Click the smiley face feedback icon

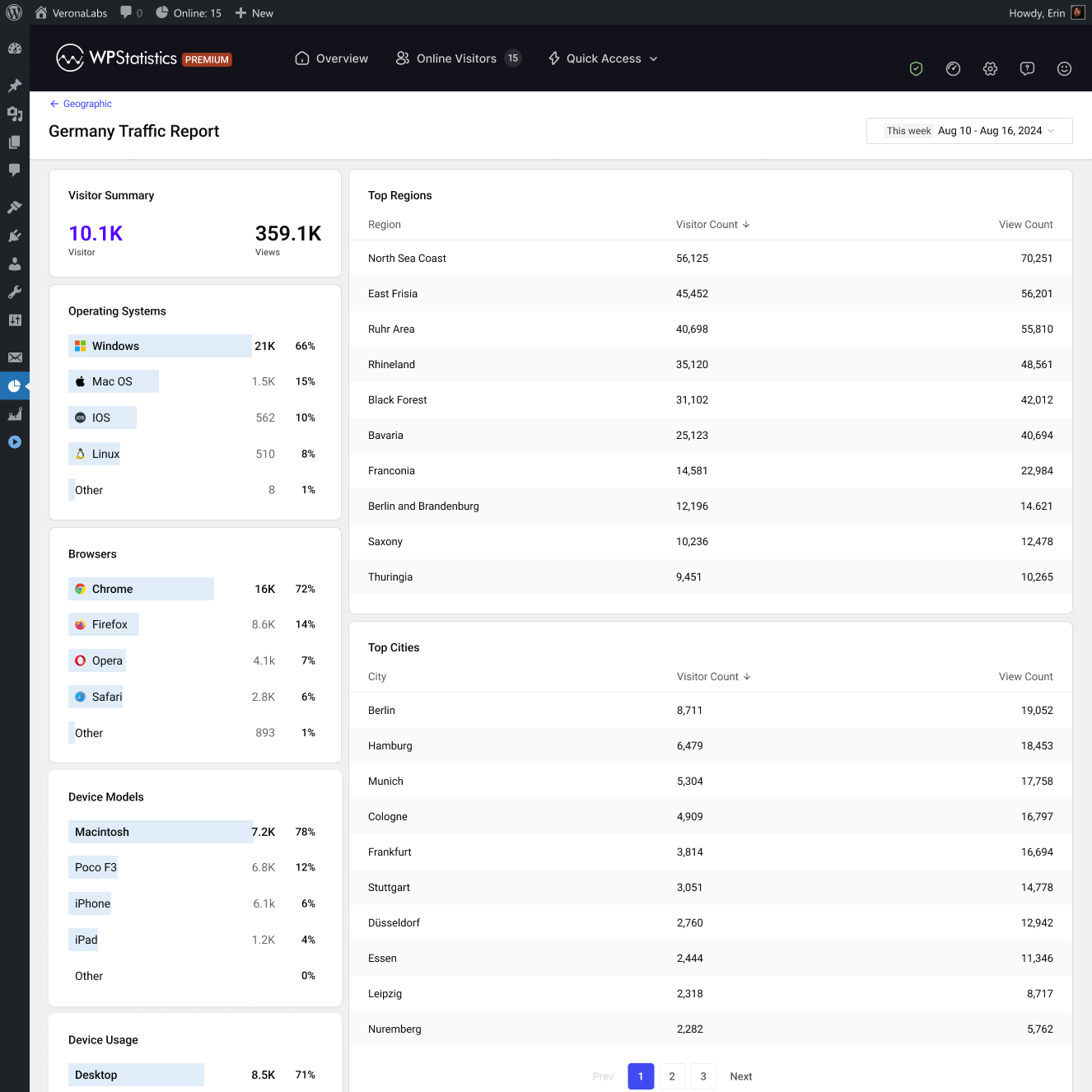click(x=1064, y=69)
